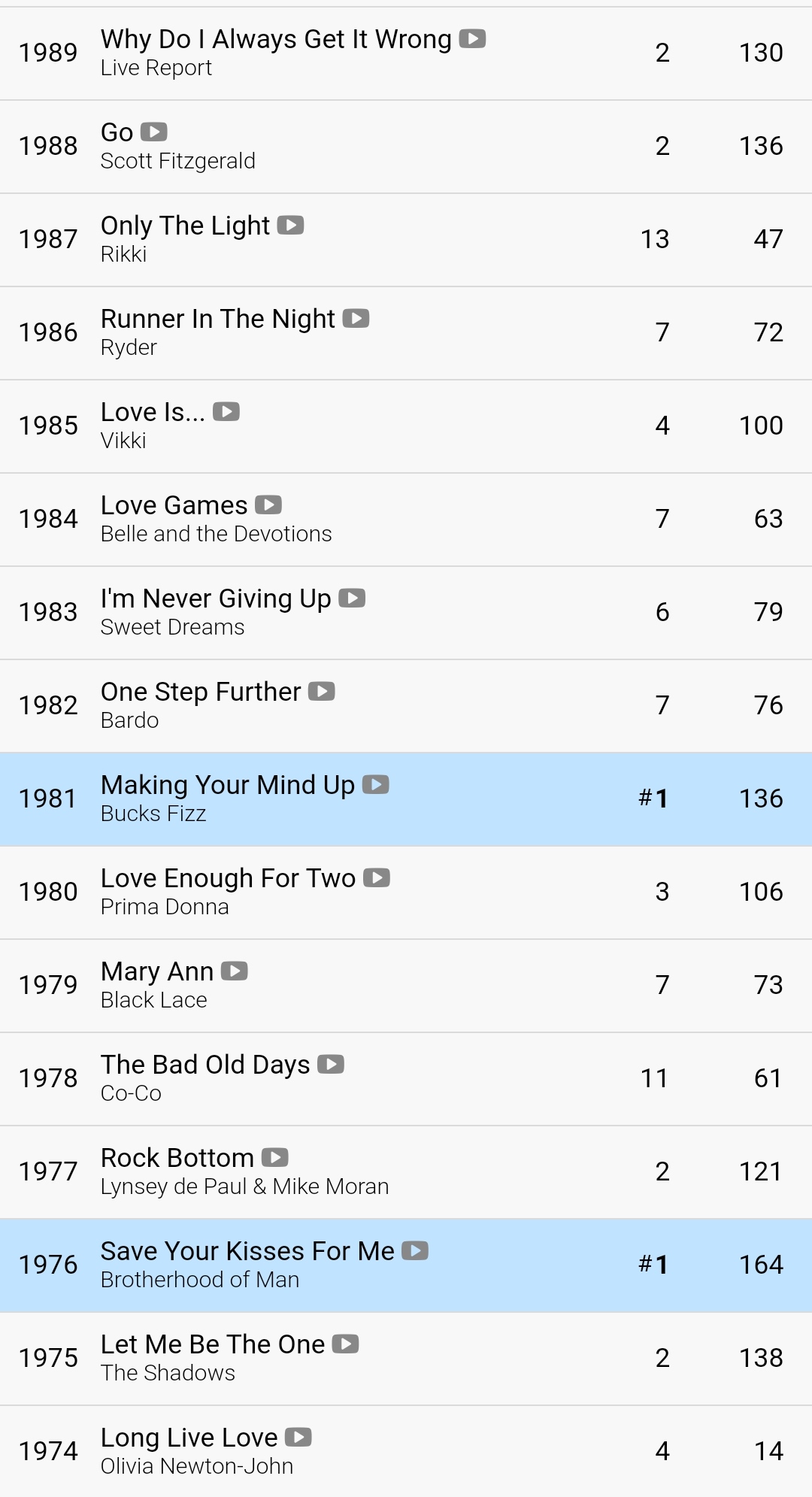This screenshot has width=812, height=1497.
Task: Select the 1988 Scott Fitzgerald row
Action: point(406,147)
